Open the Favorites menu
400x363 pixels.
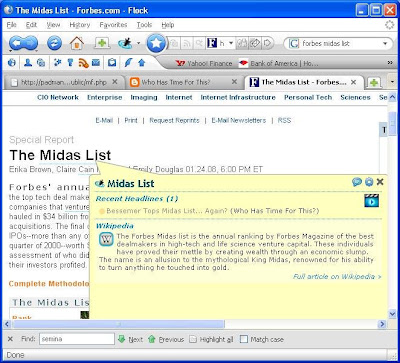pos(113,25)
